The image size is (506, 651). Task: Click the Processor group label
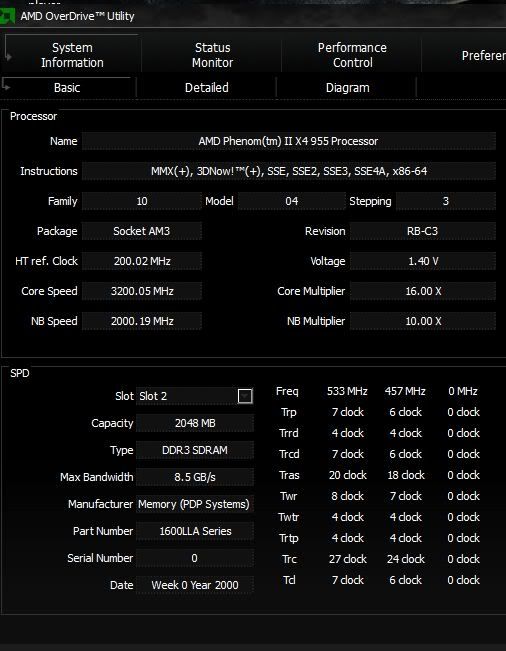click(33, 116)
